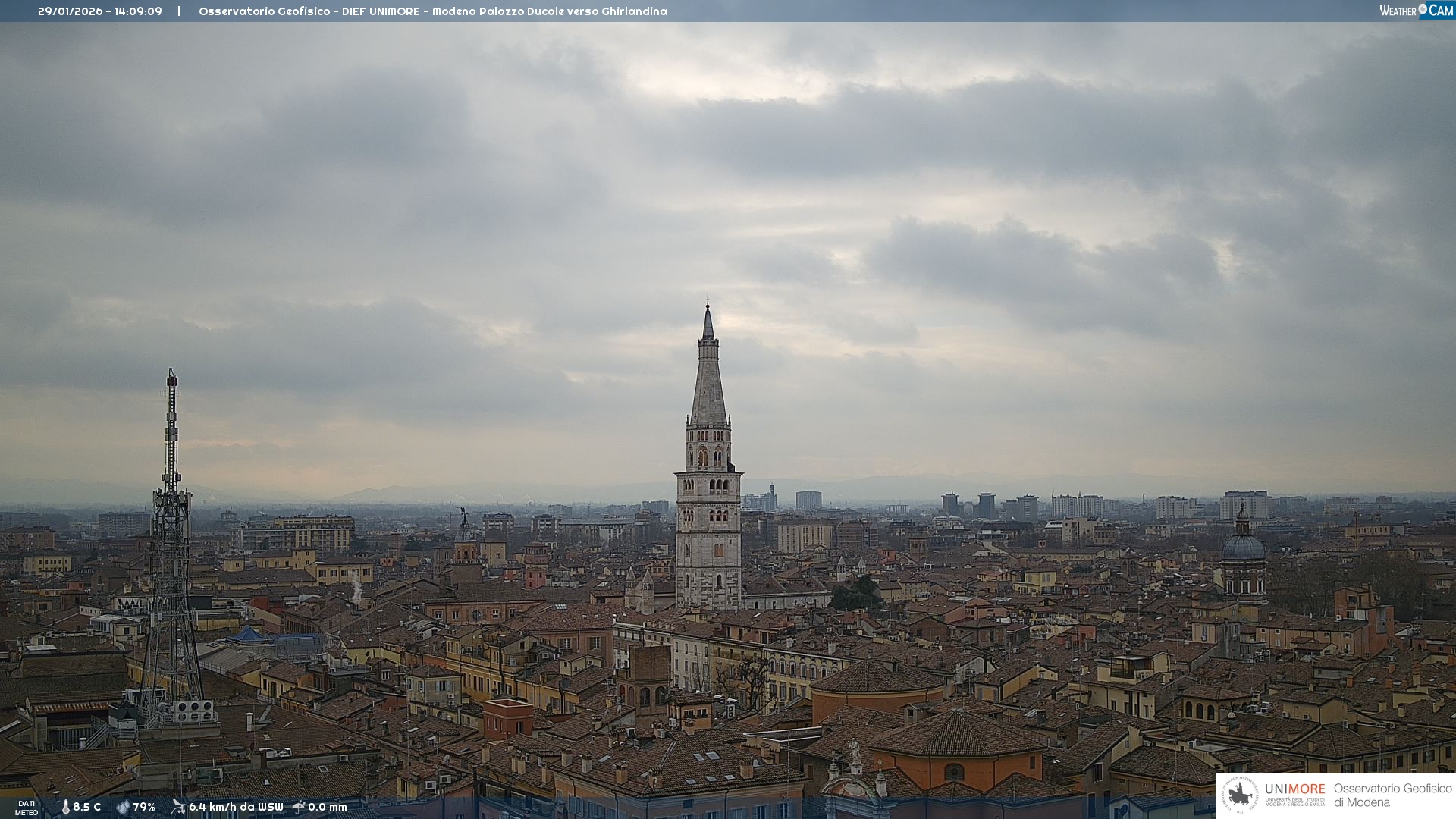
Task: Click the rain umbrella precipitation icon
Action: coord(299,807)
